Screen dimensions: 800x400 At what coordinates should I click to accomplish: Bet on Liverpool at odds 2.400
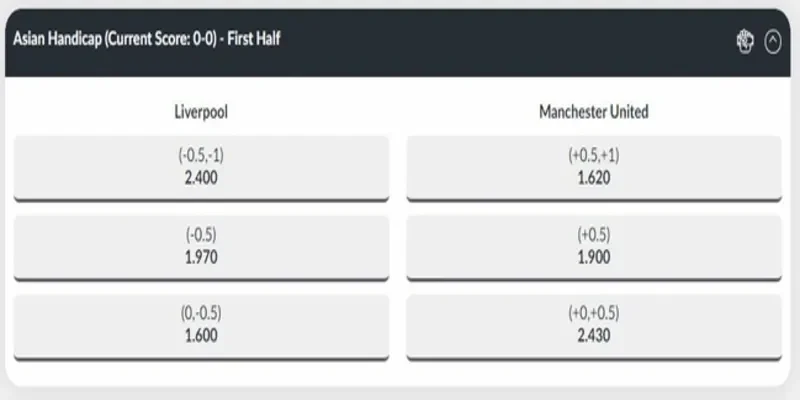pyautogui.click(x=201, y=178)
